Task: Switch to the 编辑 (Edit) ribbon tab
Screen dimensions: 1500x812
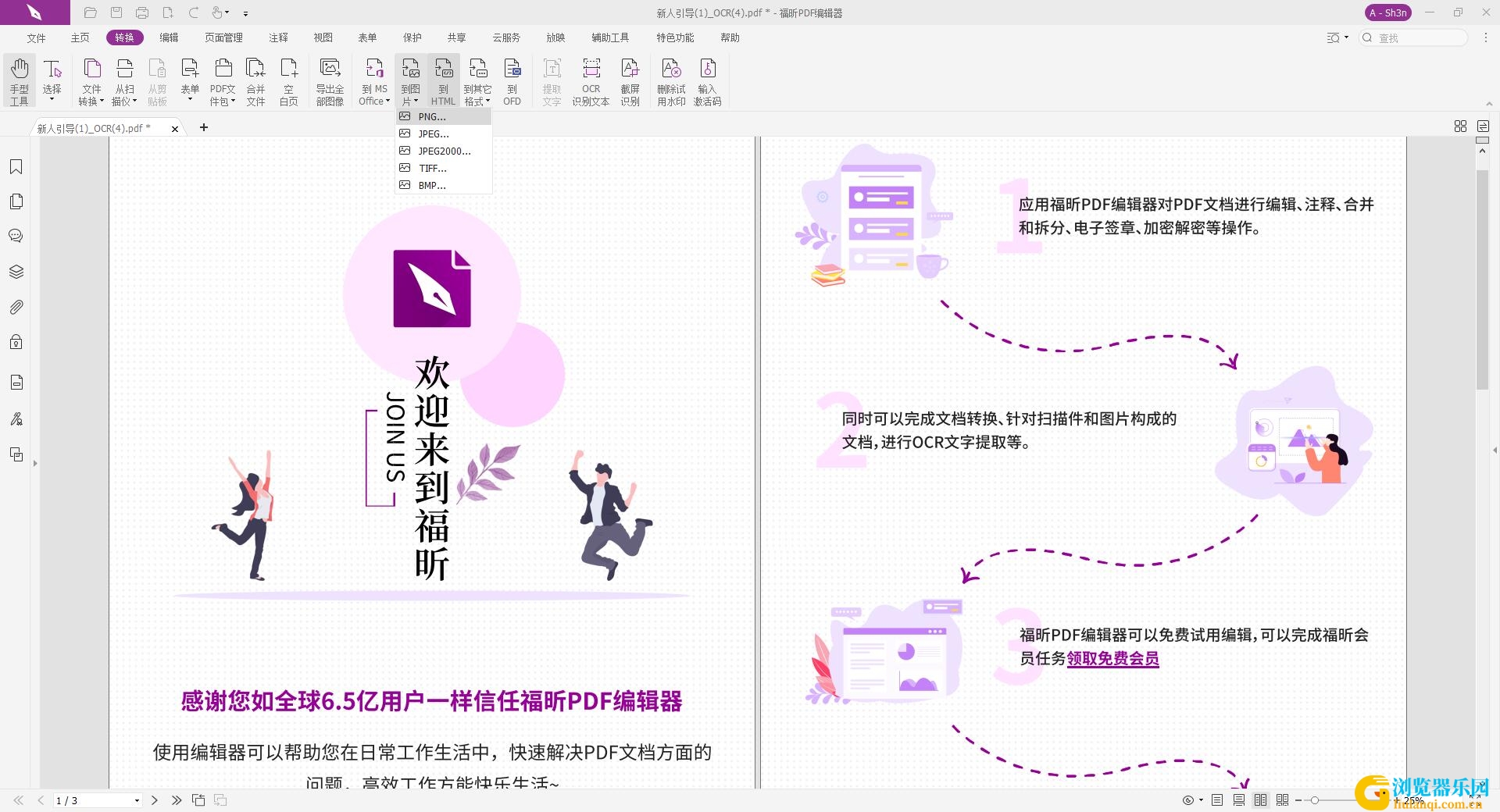Action: 169,37
